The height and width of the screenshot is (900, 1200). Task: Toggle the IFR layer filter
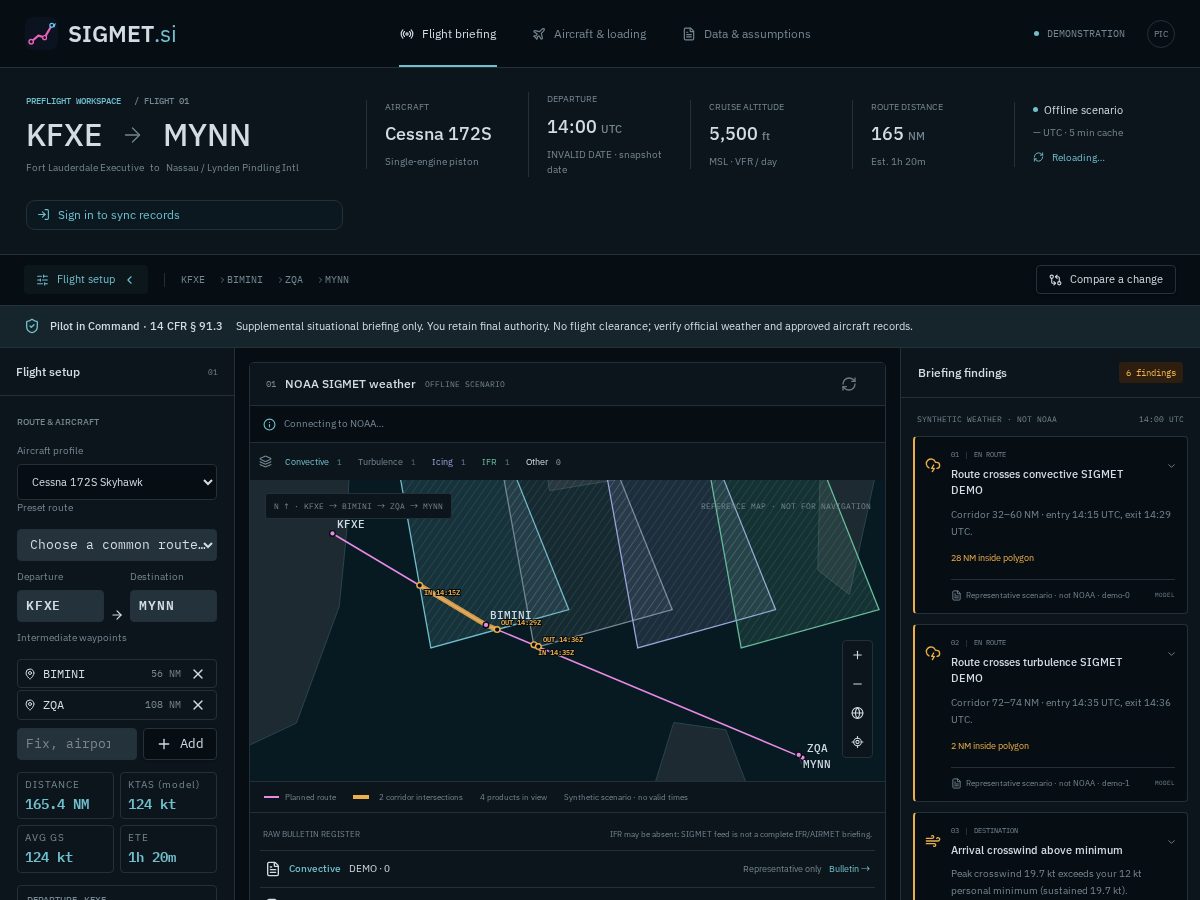[495, 462]
